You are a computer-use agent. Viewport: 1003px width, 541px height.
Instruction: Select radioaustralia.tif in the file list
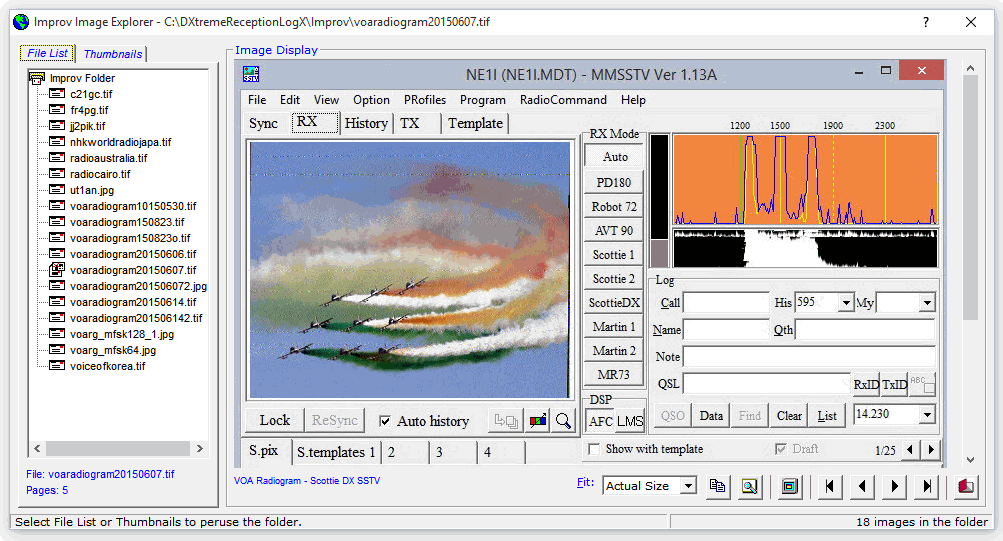(x=108, y=158)
